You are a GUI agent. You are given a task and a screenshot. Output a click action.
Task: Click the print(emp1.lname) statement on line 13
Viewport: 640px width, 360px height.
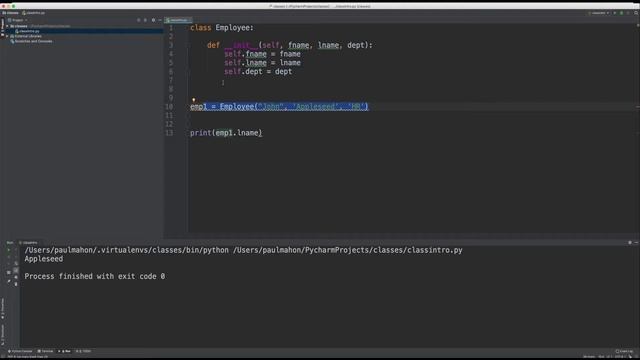pyautogui.click(x=226, y=133)
